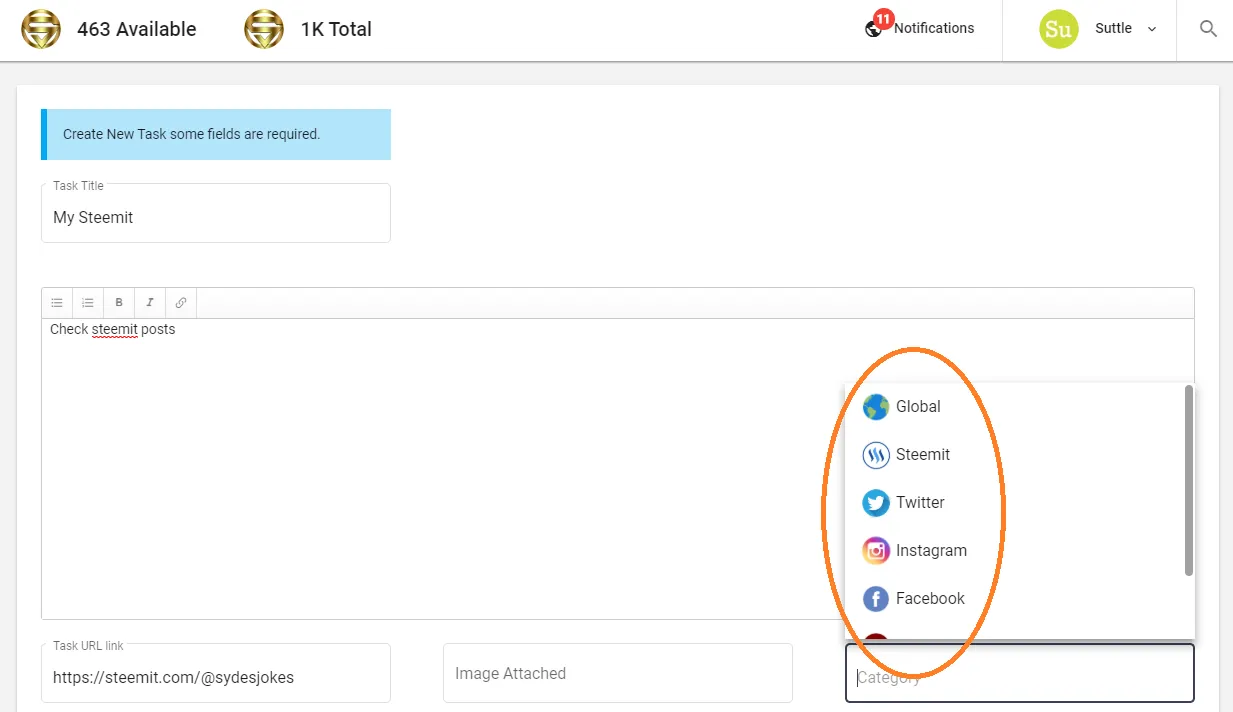Expand the Suttle user menu chevron
Image resolution: width=1233 pixels, height=712 pixels.
point(1152,29)
